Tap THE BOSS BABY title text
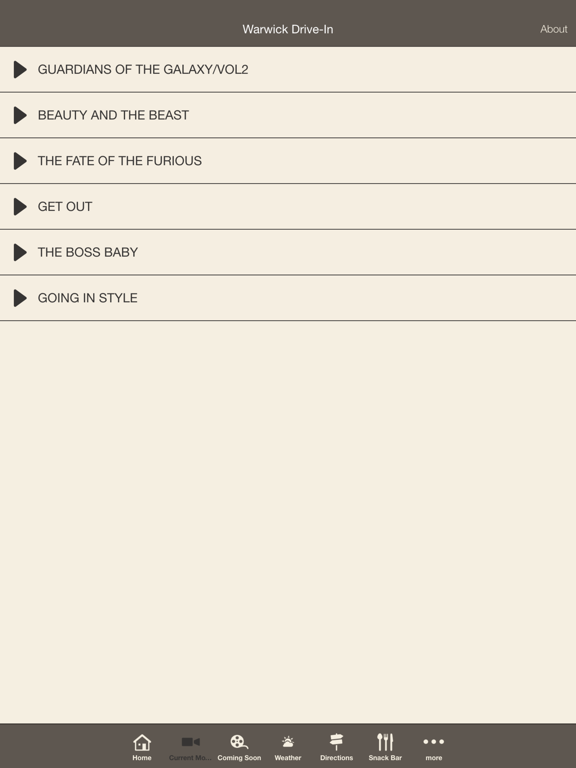 [x=88, y=252]
